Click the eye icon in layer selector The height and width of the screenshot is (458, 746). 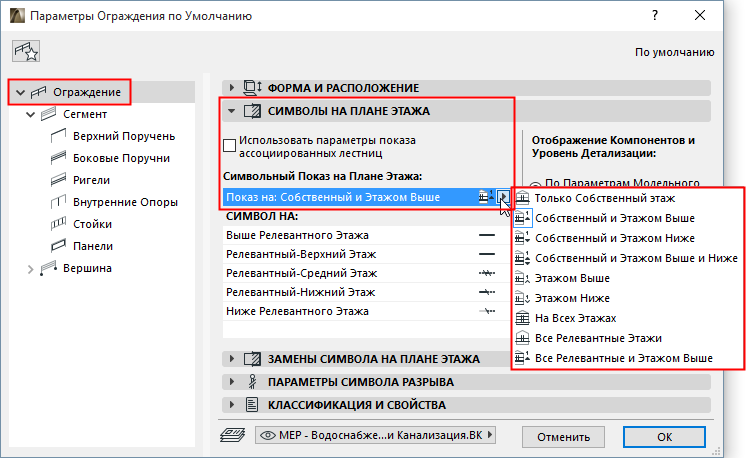coord(268,435)
